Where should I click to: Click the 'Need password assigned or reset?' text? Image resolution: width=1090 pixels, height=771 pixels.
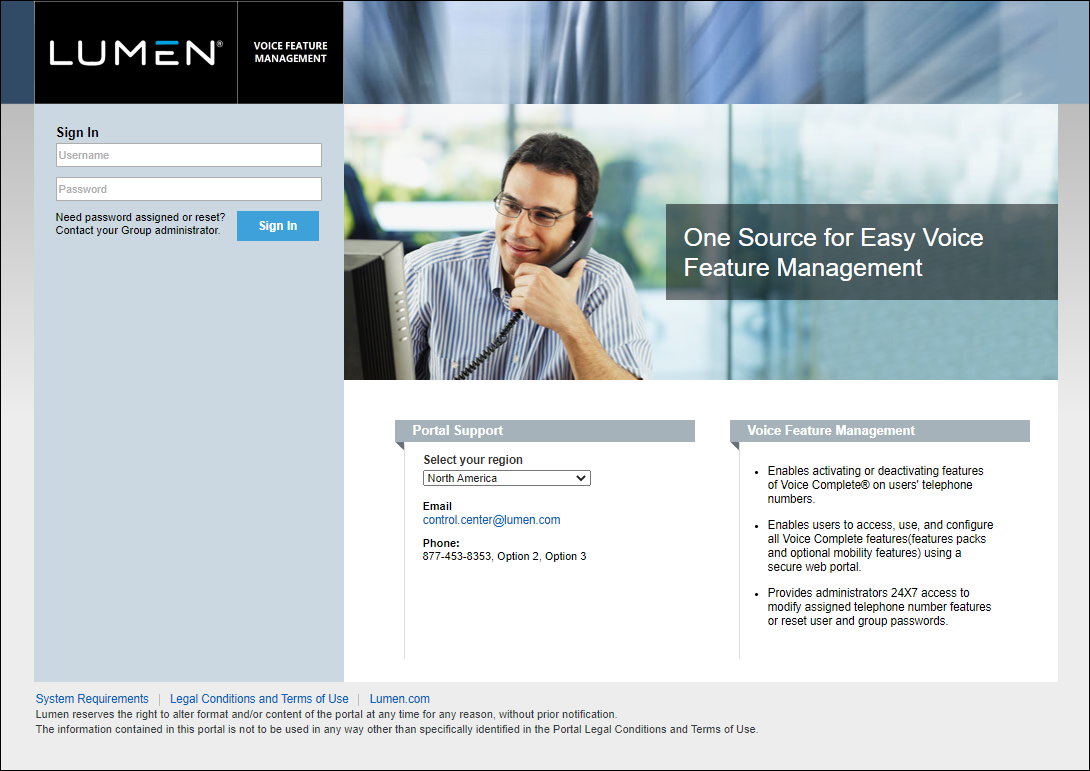[x=140, y=217]
